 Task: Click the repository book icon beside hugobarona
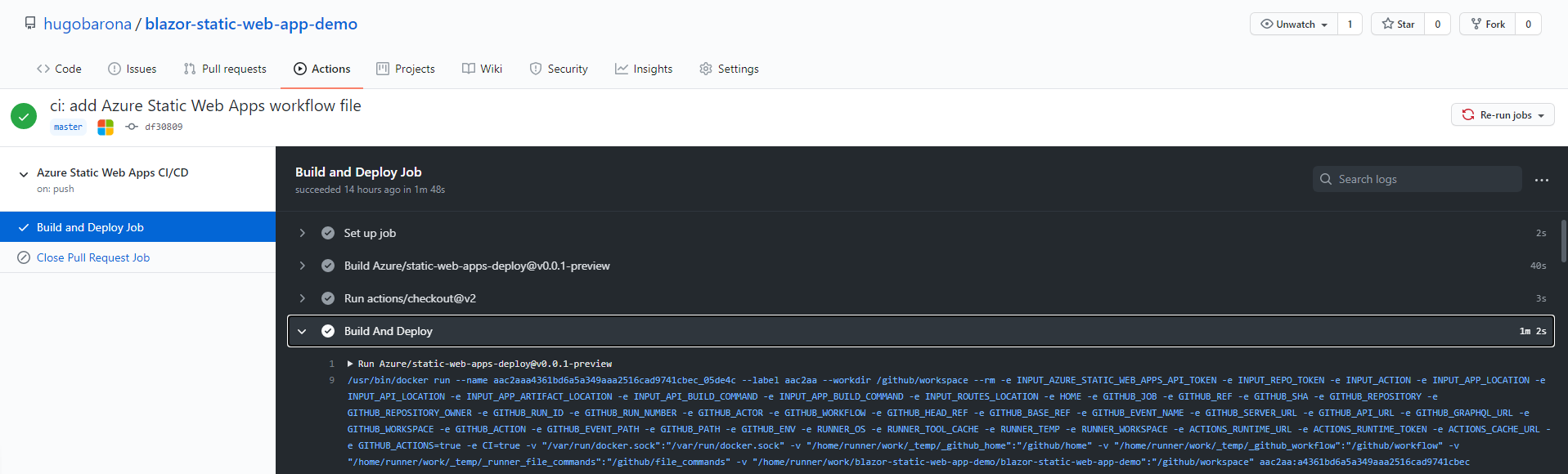point(30,24)
